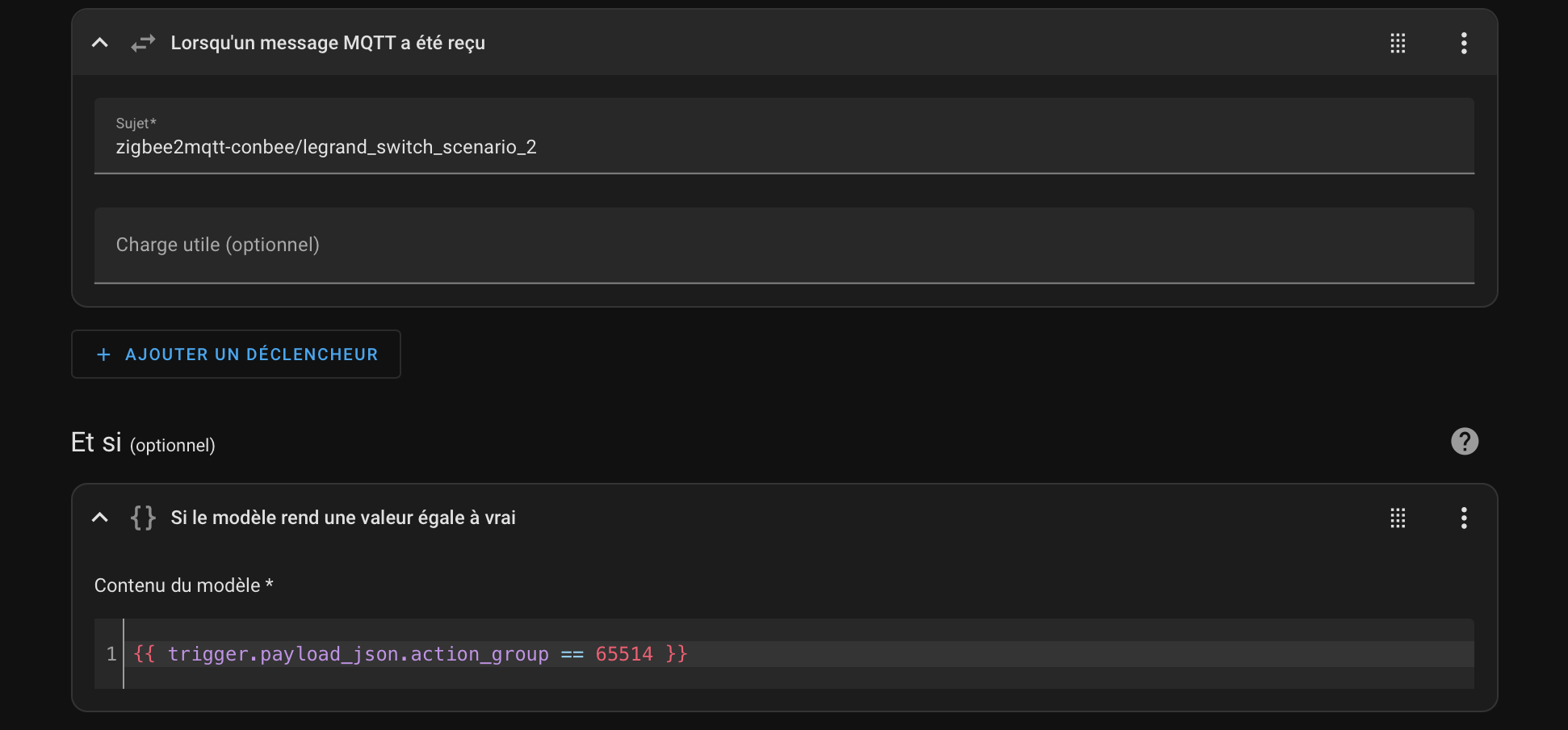Image resolution: width=1568 pixels, height=730 pixels.
Task: Click the 'Lorsqu'un message MQTT a été reçu' header
Action: pos(327,43)
